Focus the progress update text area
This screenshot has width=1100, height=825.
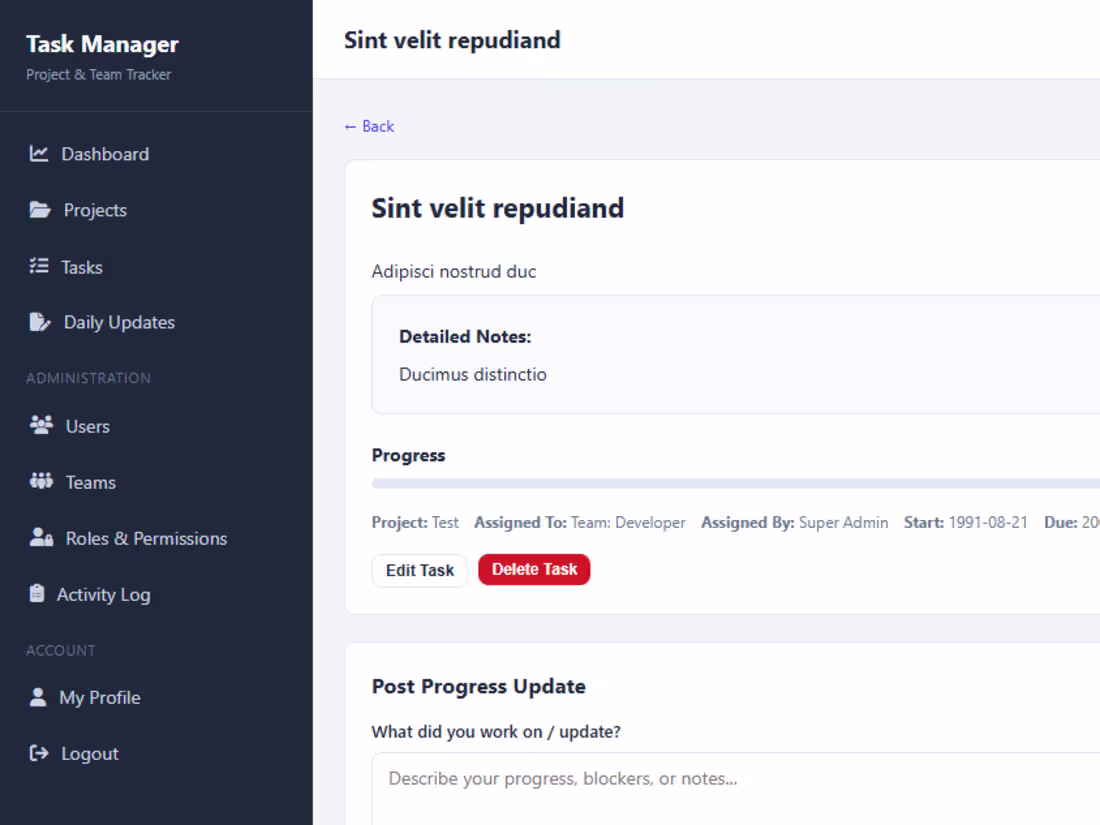(x=736, y=789)
